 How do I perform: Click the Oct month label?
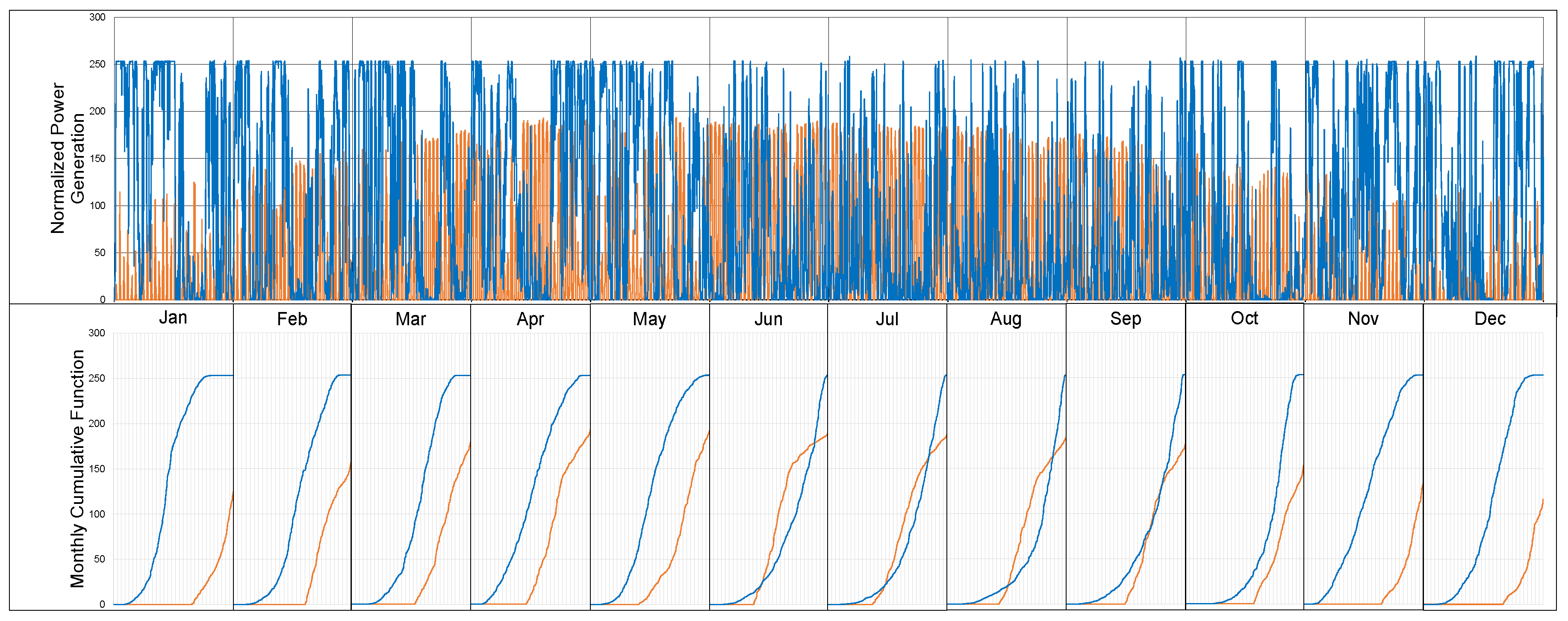[1244, 318]
